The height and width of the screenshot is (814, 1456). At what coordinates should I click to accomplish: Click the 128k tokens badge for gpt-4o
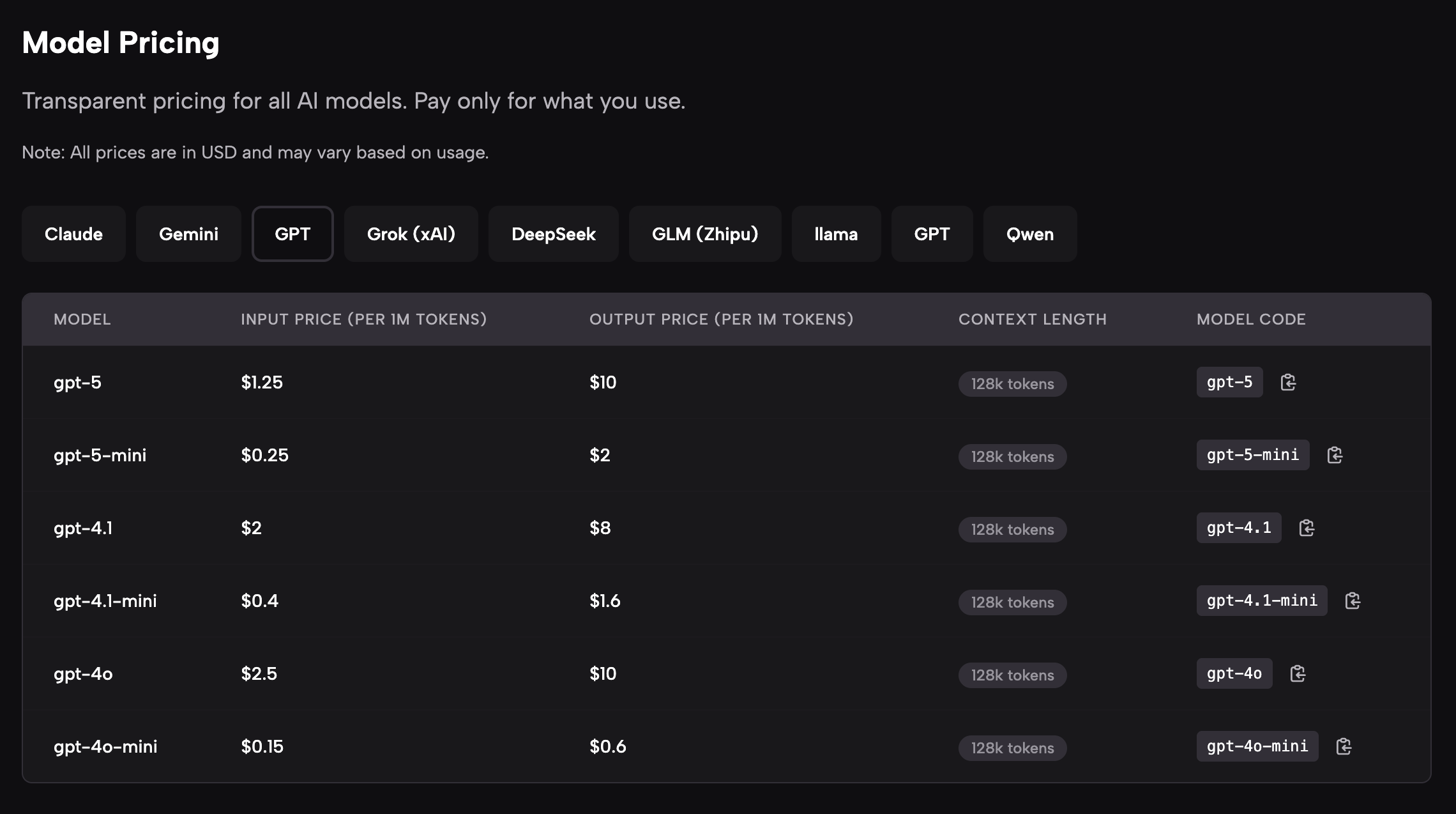click(x=1012, y=675)
